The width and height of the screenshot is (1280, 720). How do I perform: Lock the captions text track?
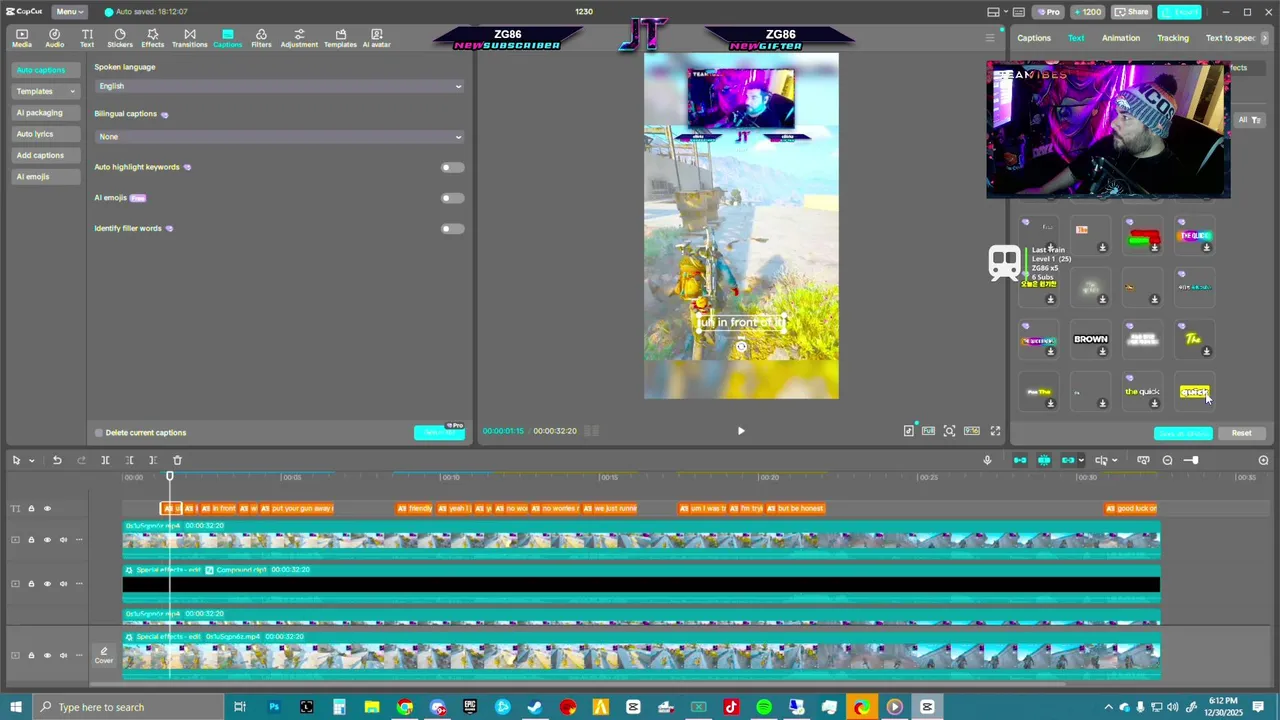(x=31, y=508)
